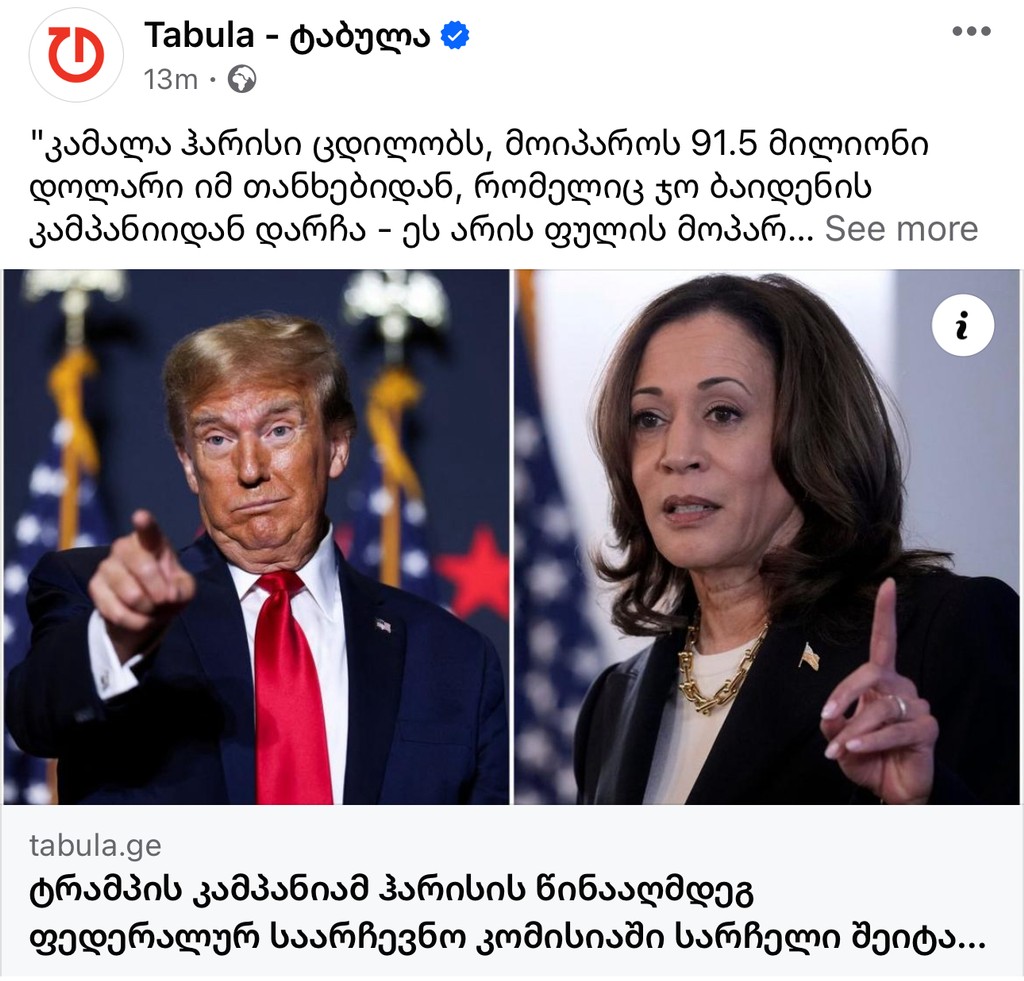The height and width of the screenshot is (981, 1024).
Task: Click caption line beginning 'დოლარი იმ თანხებიდან'
Action: 451,187
